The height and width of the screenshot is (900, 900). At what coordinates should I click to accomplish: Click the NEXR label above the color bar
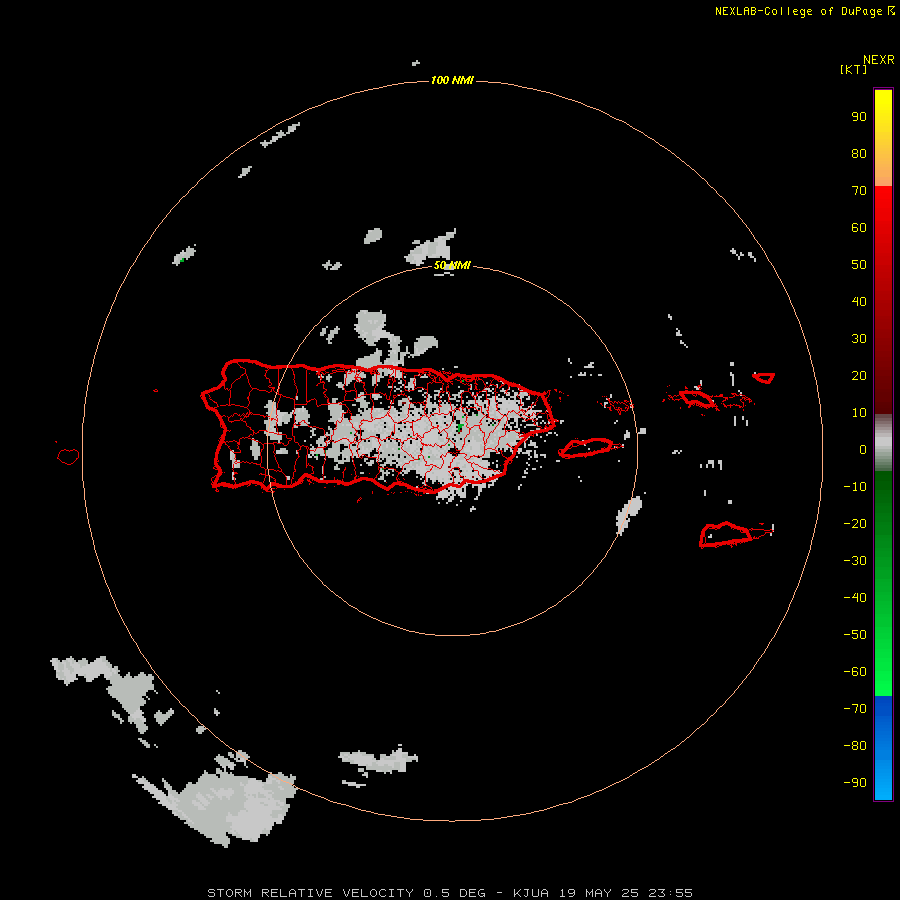click(879, 60)
